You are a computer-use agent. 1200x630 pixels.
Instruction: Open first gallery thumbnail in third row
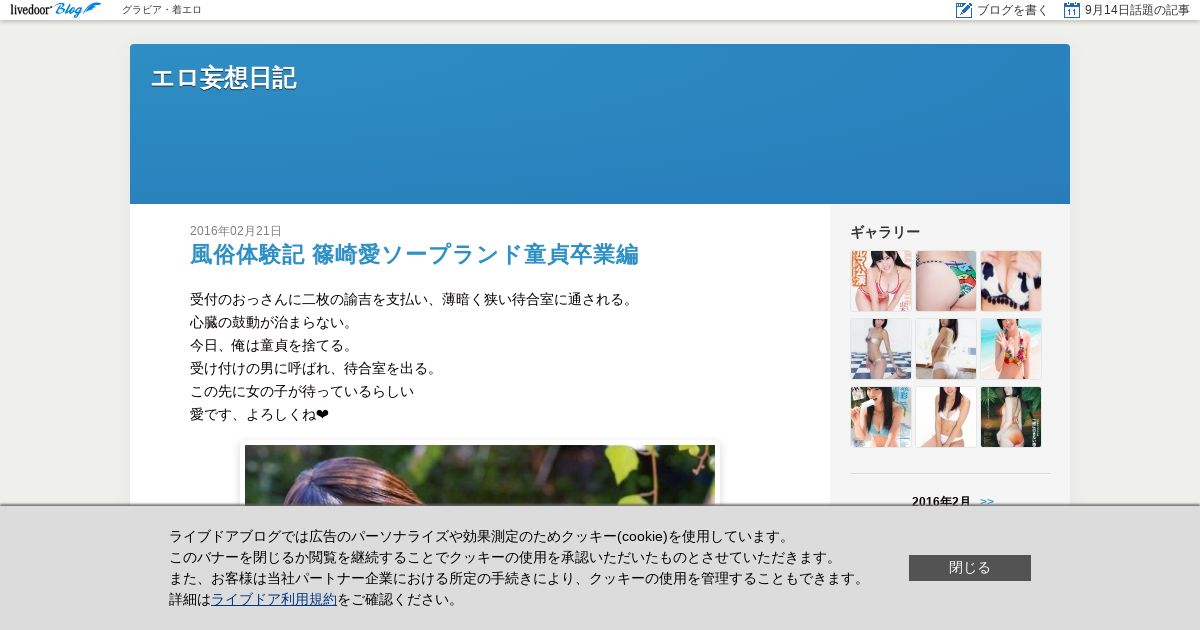[881, 417]
